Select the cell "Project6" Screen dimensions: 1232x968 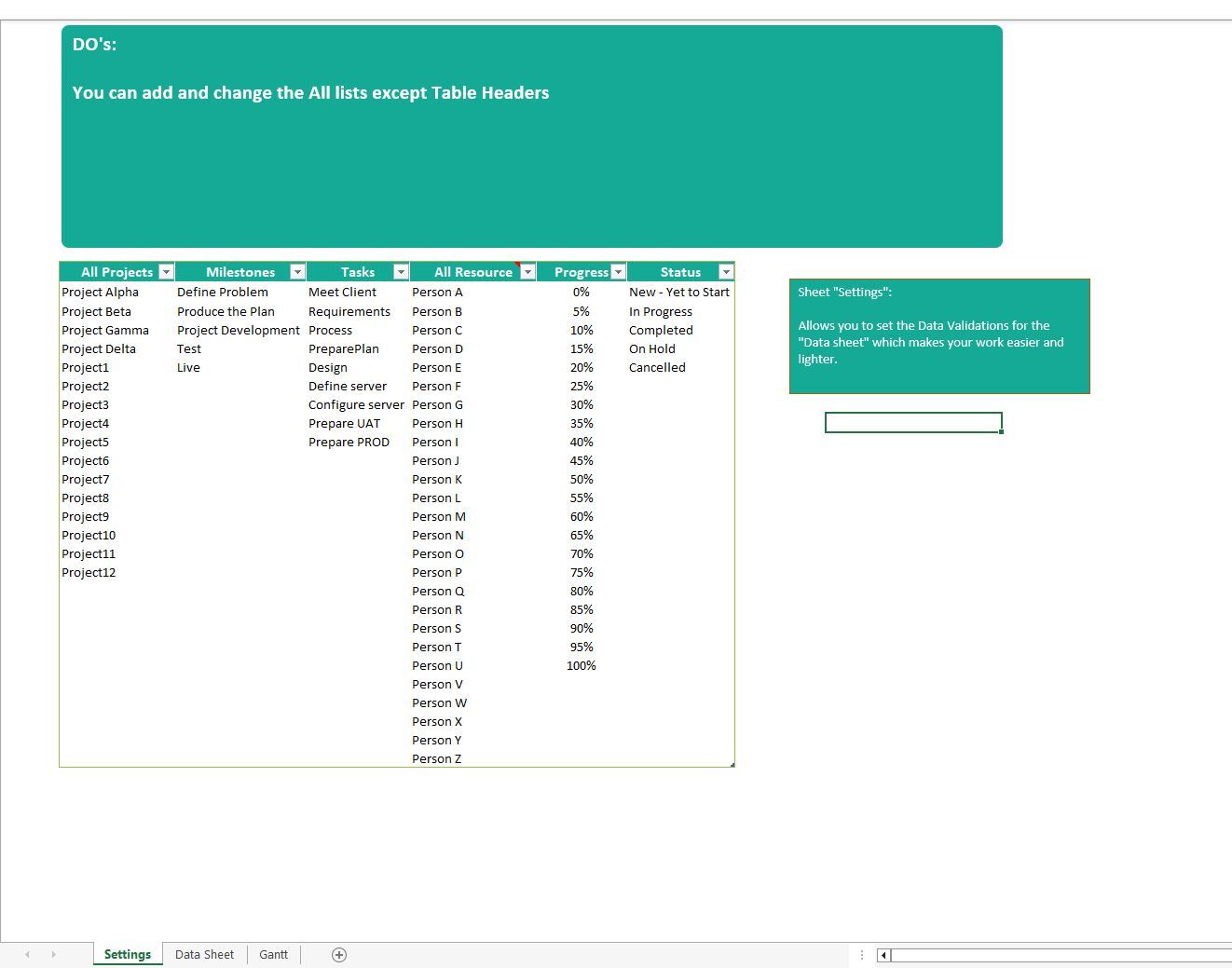coord(116,460)
